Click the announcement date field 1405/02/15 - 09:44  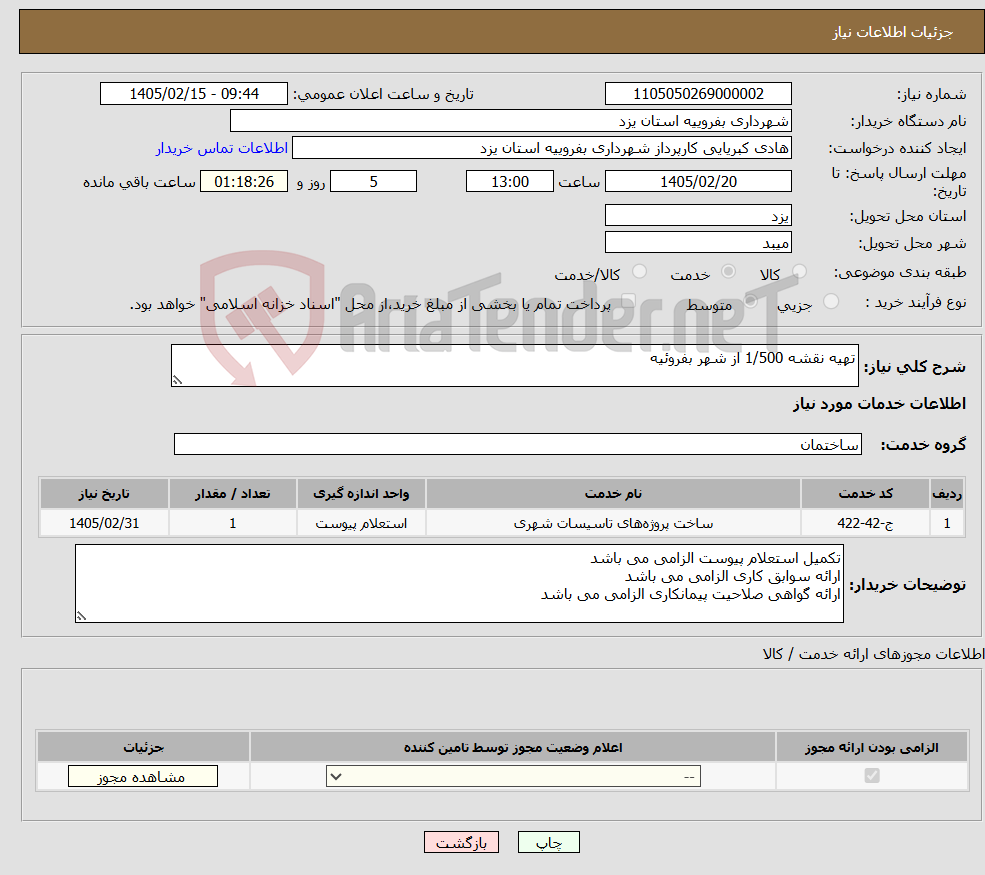[193, 94]
